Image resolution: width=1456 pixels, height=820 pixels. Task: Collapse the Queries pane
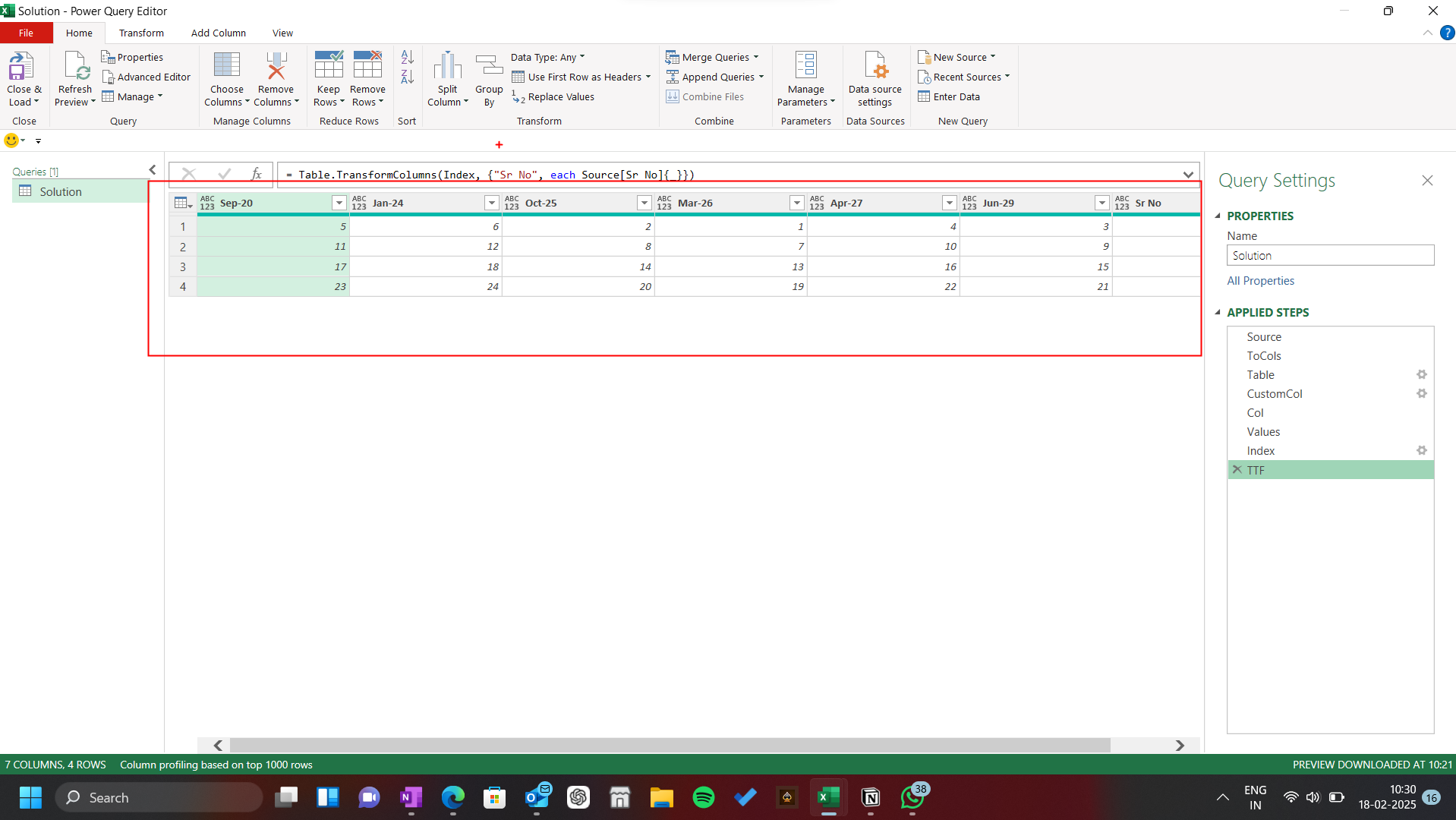point(153,170)
